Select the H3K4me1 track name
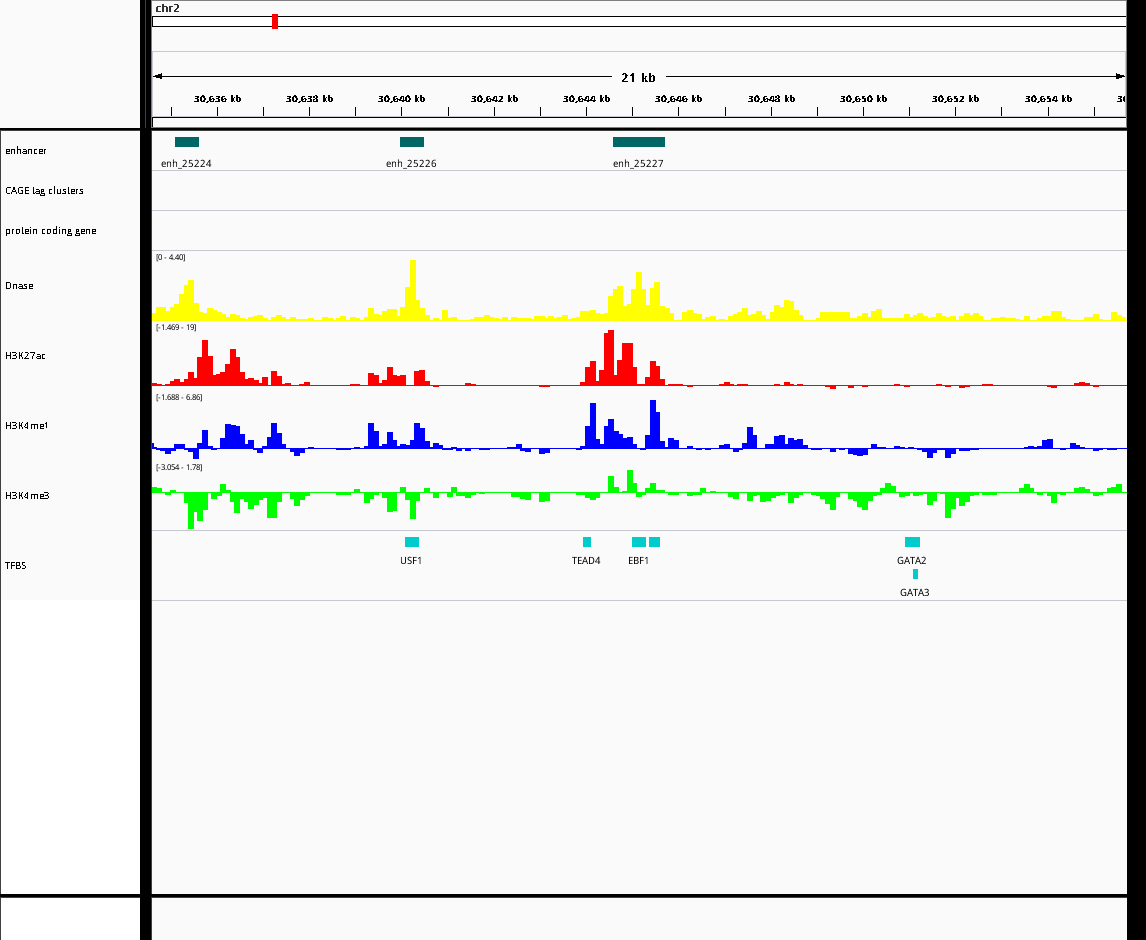1146x940 pixels. pos(27,426)
